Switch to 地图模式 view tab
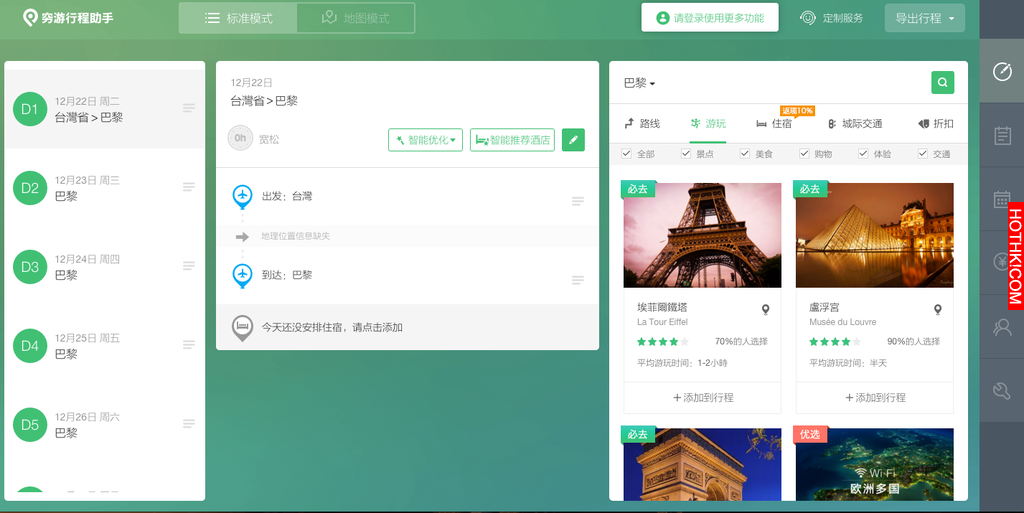Viewport: 1024px width, 513px height. (x=356, y=18)
